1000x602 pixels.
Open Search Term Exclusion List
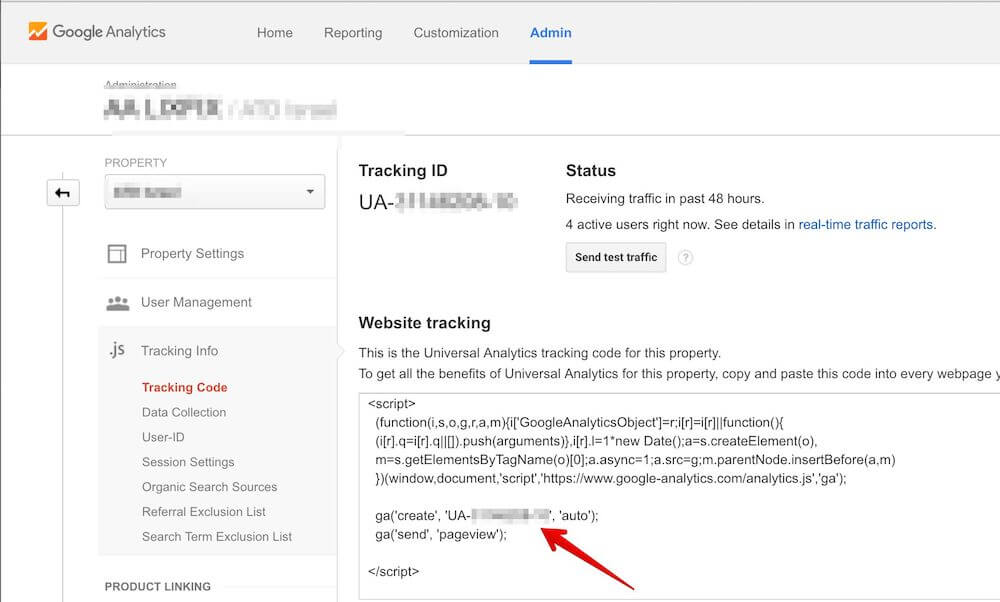click(x=217, y=536)
